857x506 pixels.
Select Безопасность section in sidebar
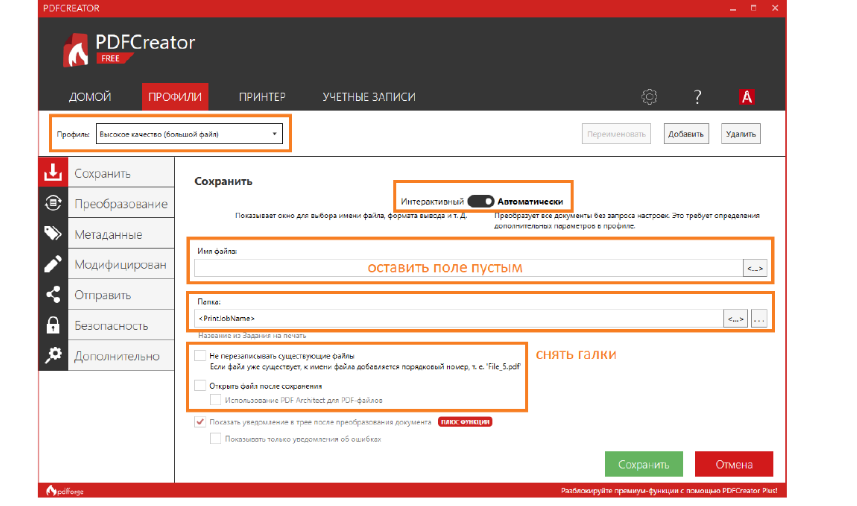pyautogui.click(x=121, y=326)
